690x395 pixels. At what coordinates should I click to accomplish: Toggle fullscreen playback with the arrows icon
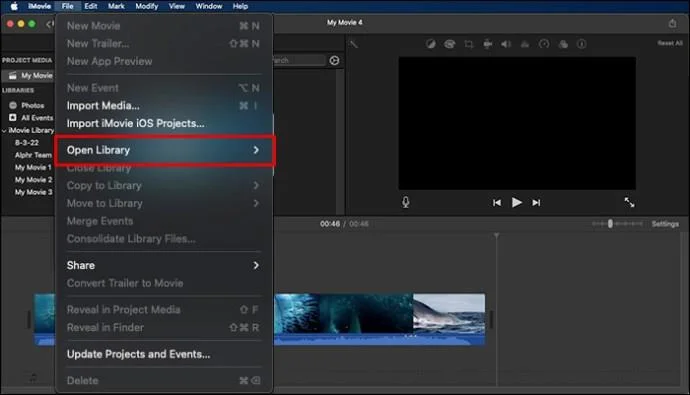pos(629,202)
